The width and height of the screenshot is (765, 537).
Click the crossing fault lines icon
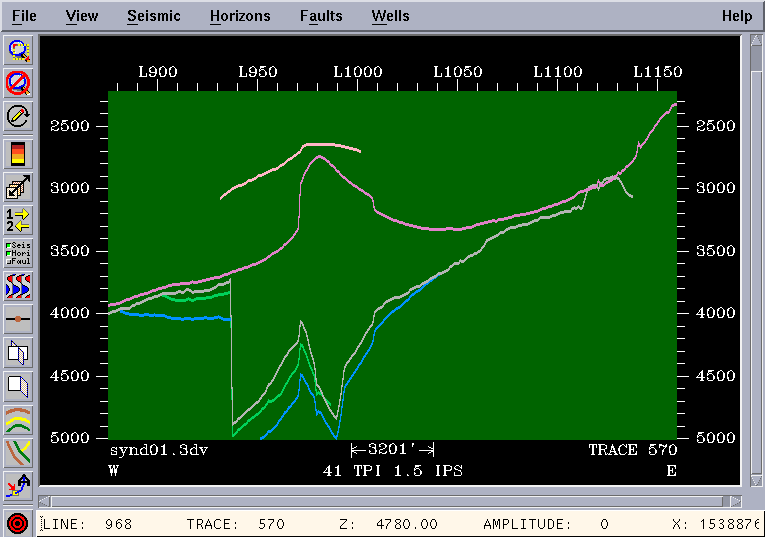point(19,453)
